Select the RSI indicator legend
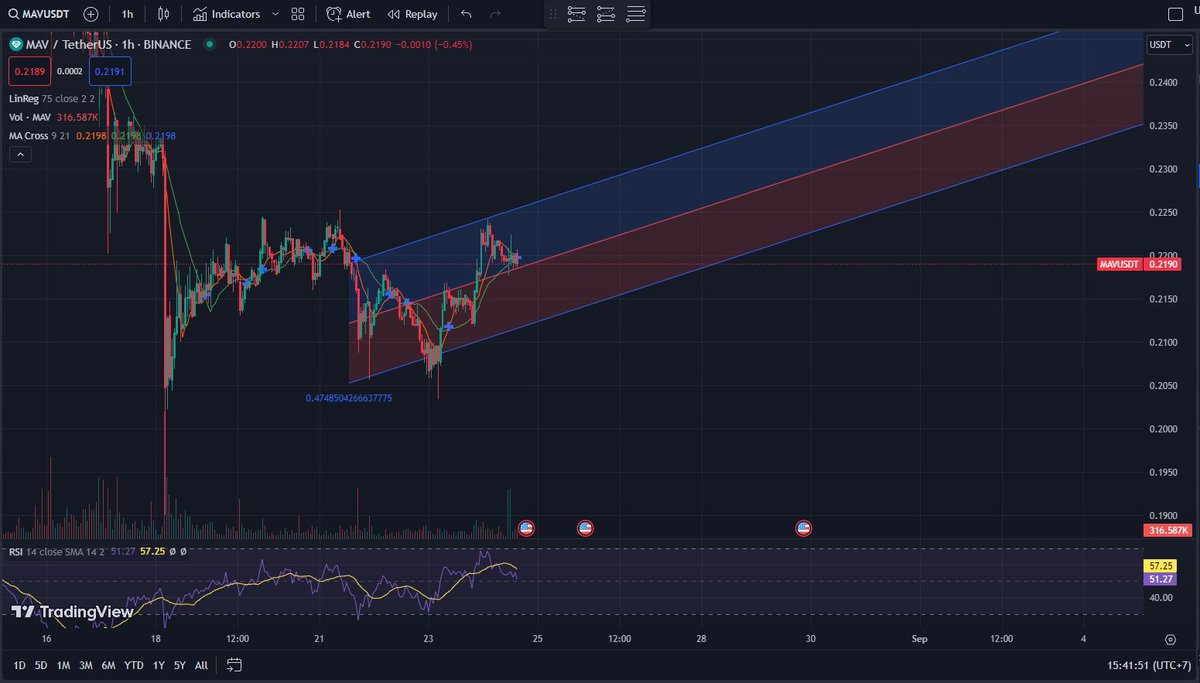 click(98, 551)
